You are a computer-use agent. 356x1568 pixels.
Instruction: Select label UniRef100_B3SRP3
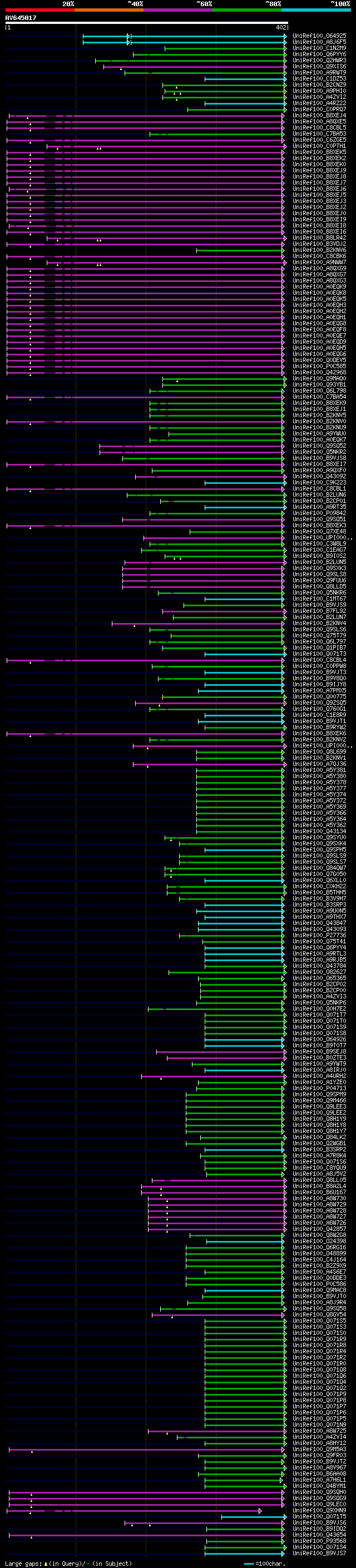tap(319, 904)
